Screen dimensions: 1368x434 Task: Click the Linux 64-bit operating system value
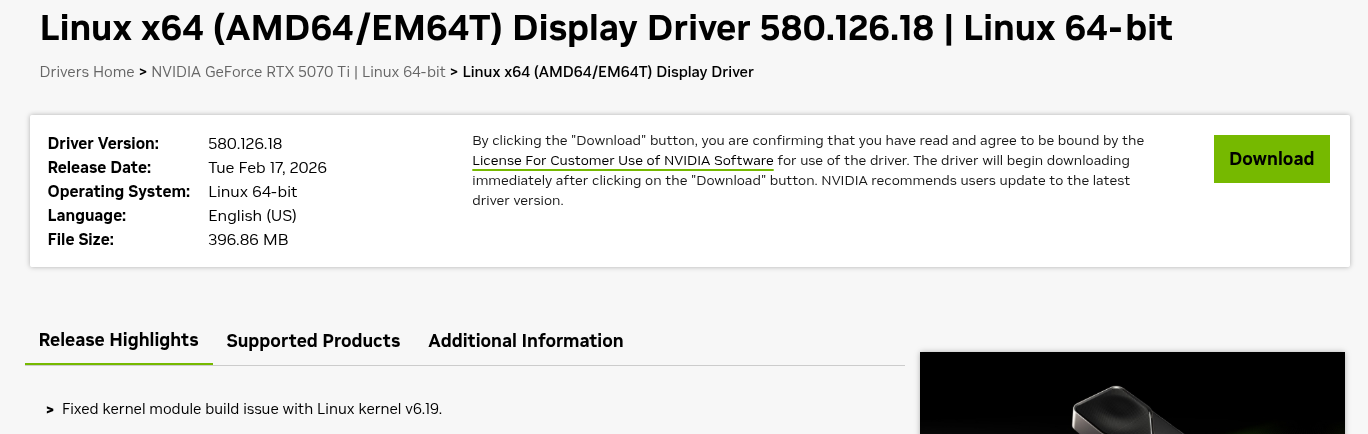point(252,192)
